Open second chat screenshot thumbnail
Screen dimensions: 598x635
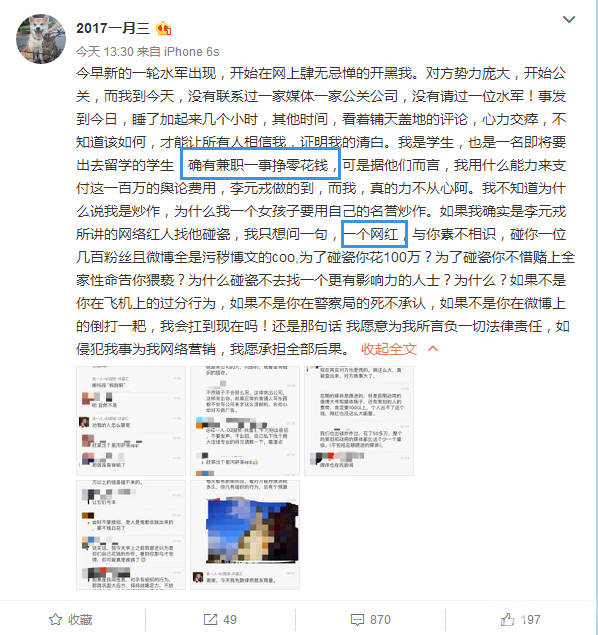coord(245,420)
